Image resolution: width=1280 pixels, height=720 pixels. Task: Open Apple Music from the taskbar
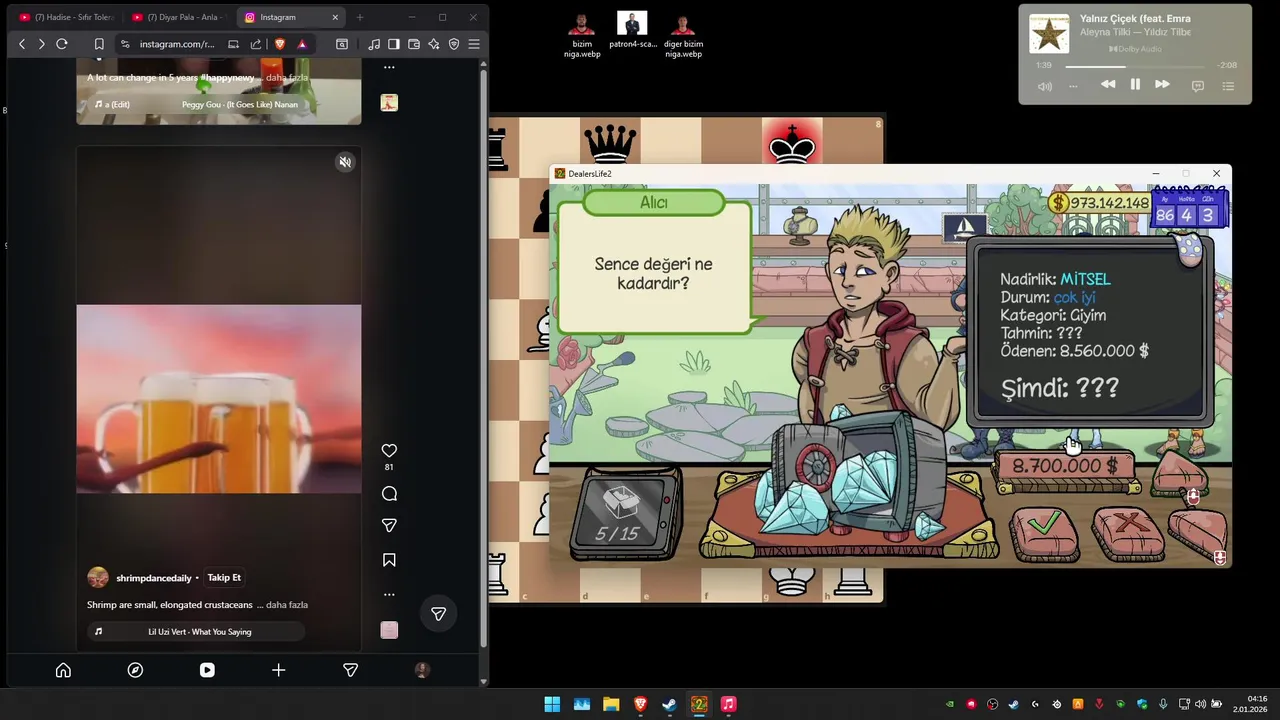click(x=728, y=704)
